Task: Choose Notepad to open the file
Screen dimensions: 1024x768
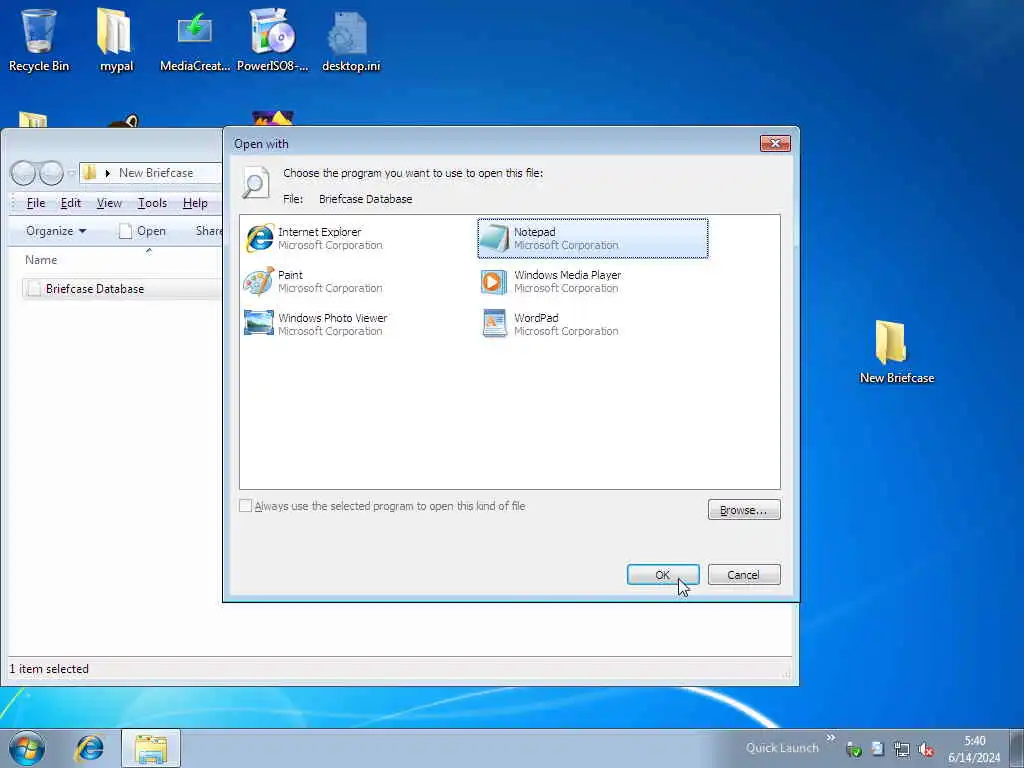Action: point(592,238)
